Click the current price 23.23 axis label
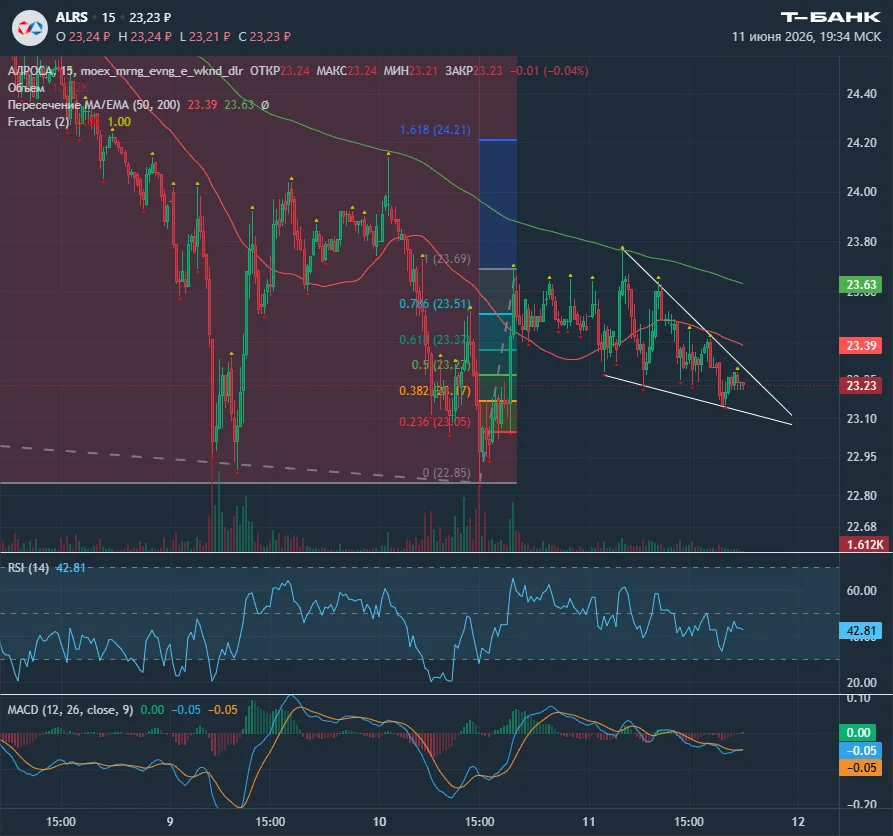893x836 pixels. tap(861, 386)
